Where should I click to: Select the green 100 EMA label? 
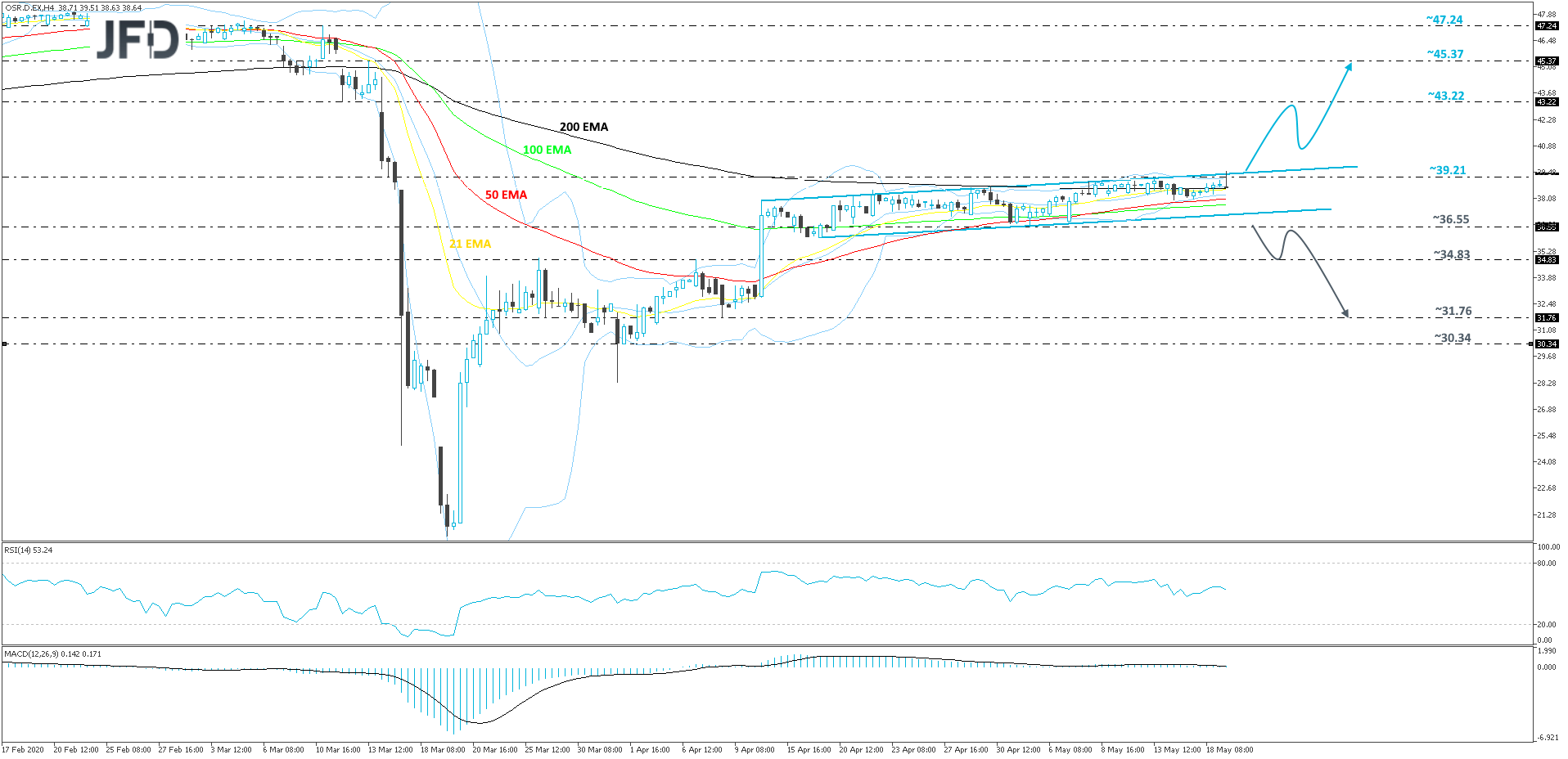coord(547,150)
